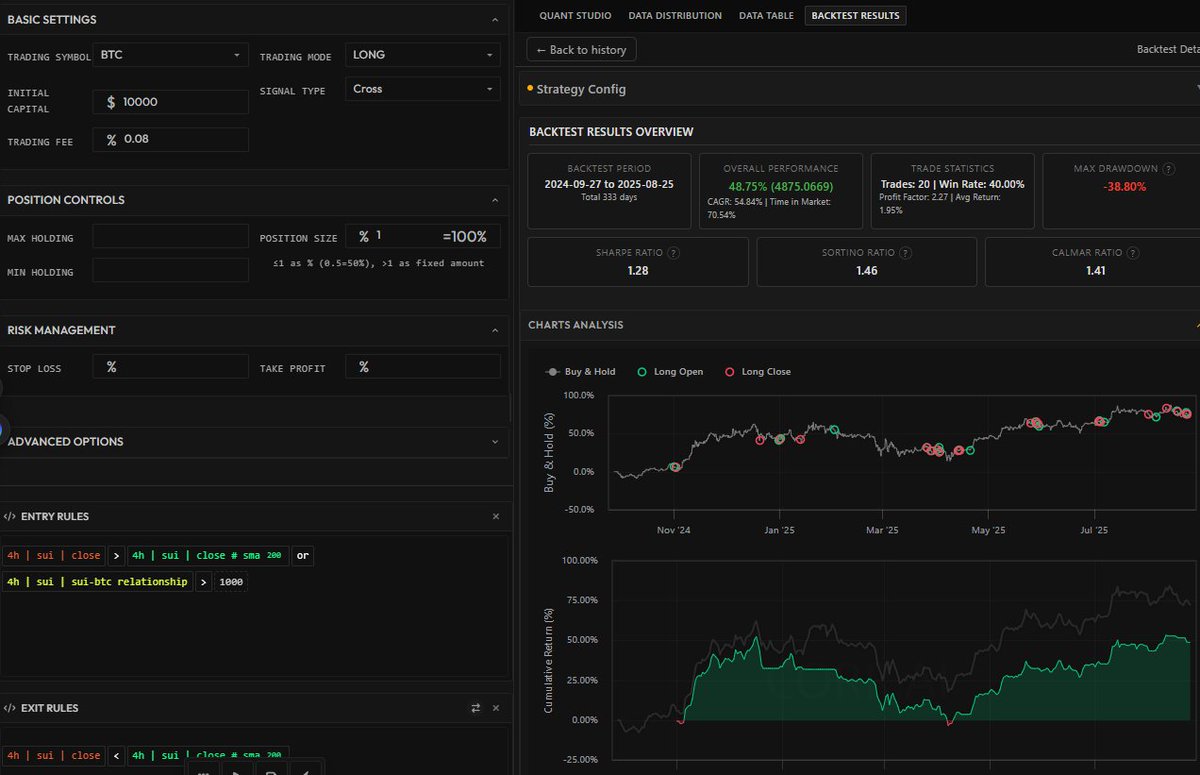Click the code icon beside Exit Rules
1200x775 pixels.
tap(10, 708)
